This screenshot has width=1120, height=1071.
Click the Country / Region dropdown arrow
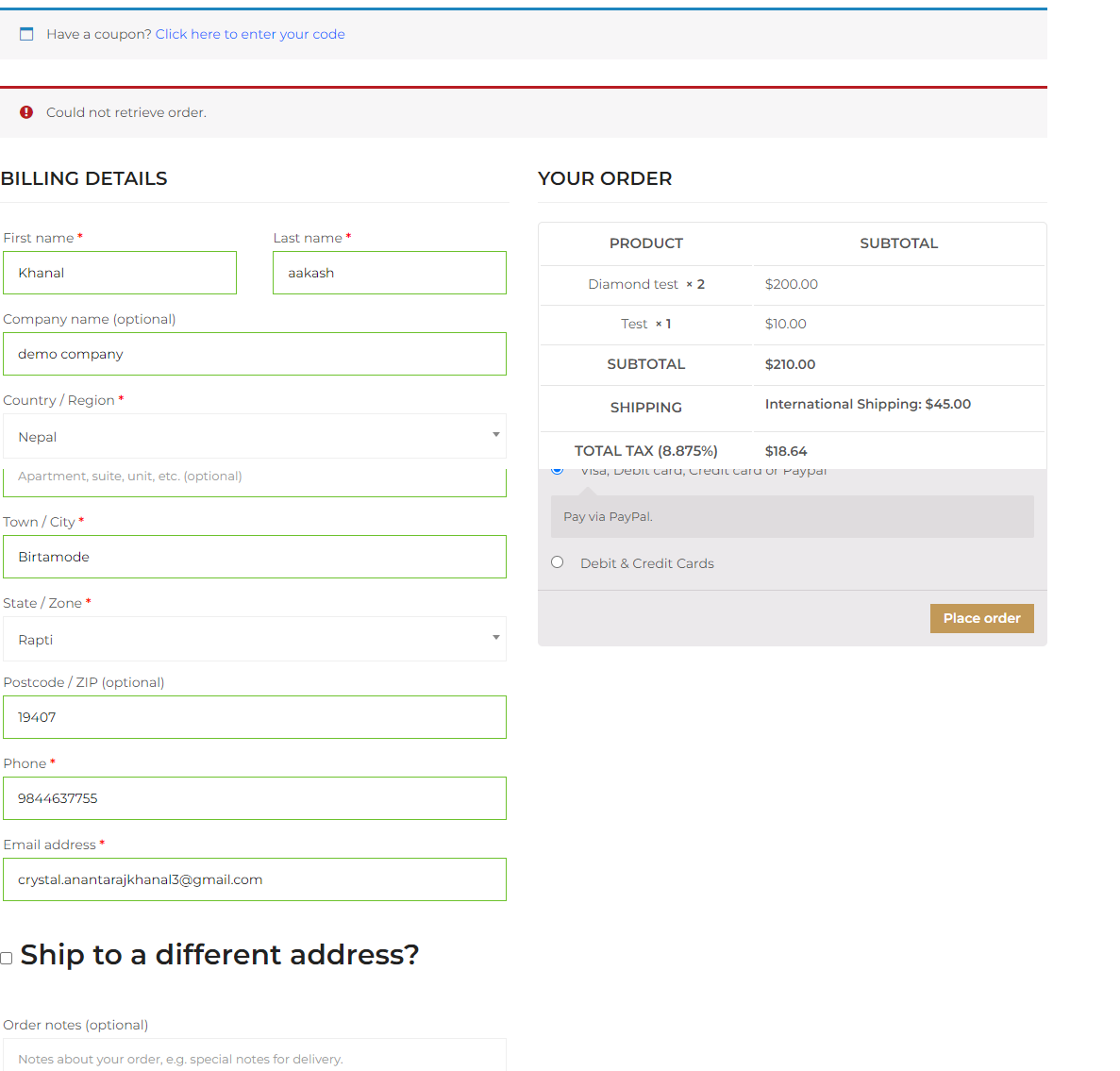tap(495, 434)
